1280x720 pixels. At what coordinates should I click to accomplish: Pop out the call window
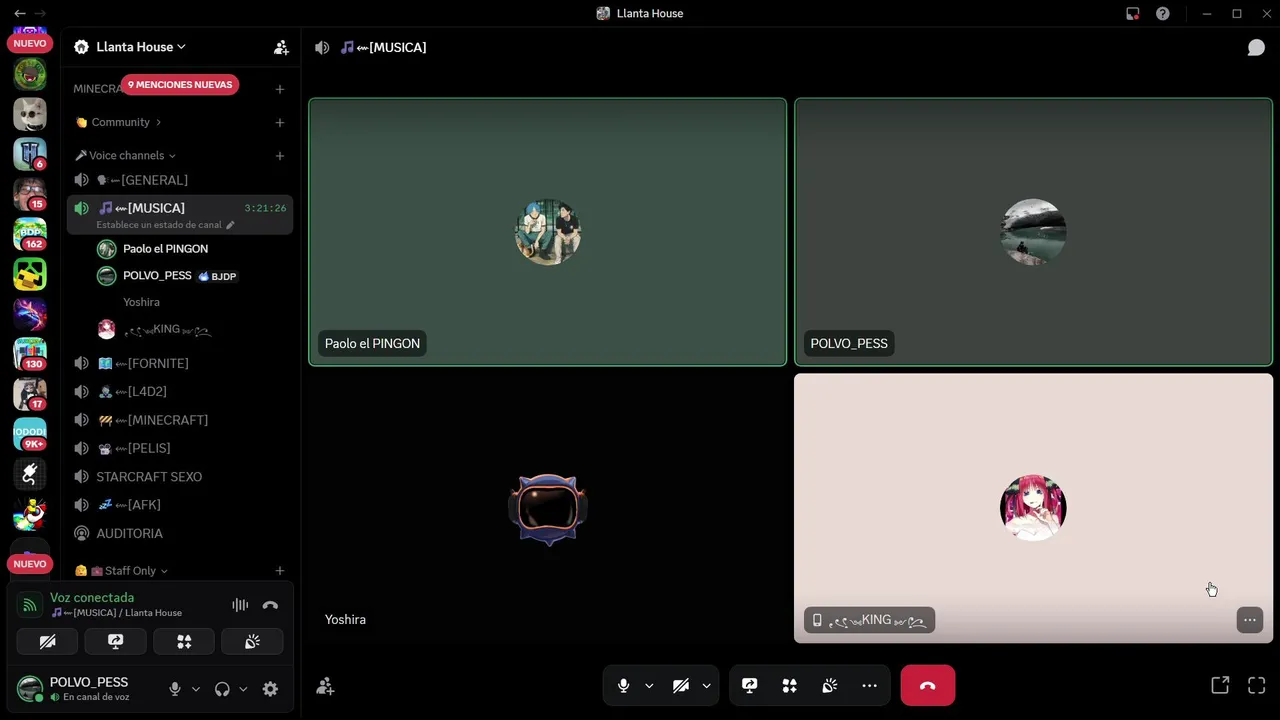[1220, 686]
